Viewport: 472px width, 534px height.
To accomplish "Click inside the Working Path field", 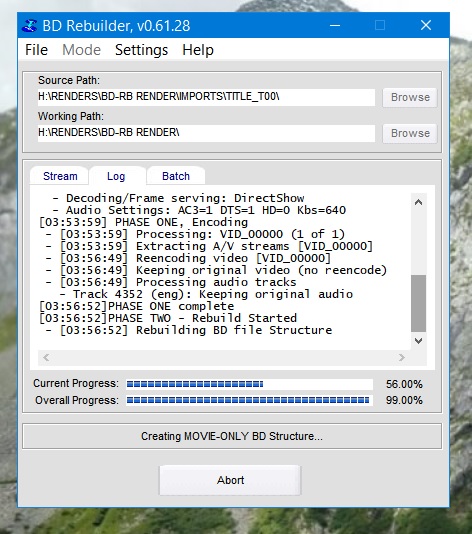I will 206,133.
